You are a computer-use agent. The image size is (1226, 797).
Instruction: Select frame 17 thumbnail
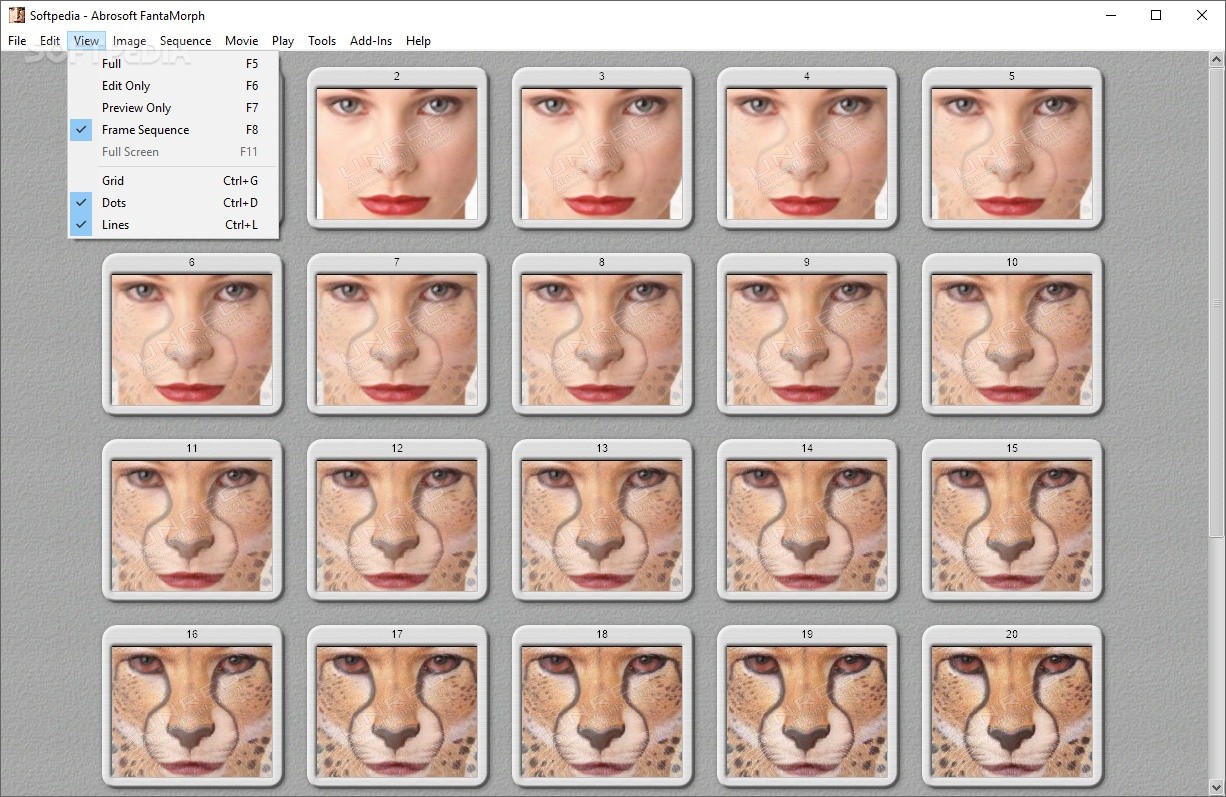click(397, 706)
